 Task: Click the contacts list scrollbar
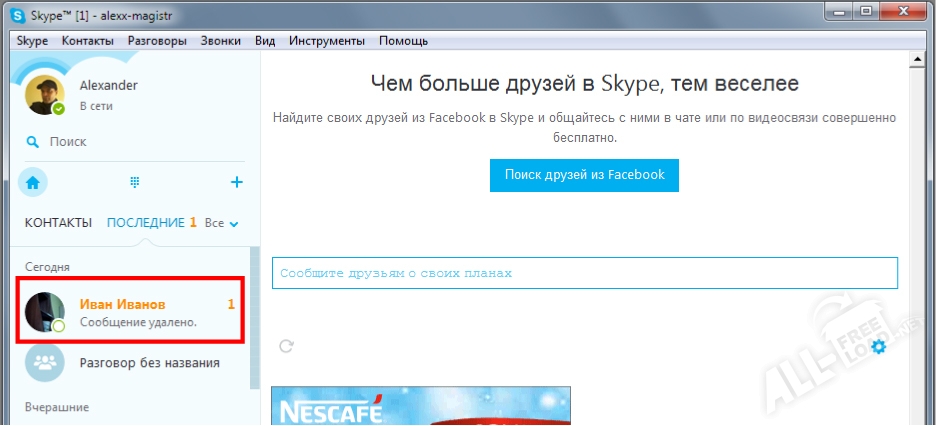pos(255,318)
